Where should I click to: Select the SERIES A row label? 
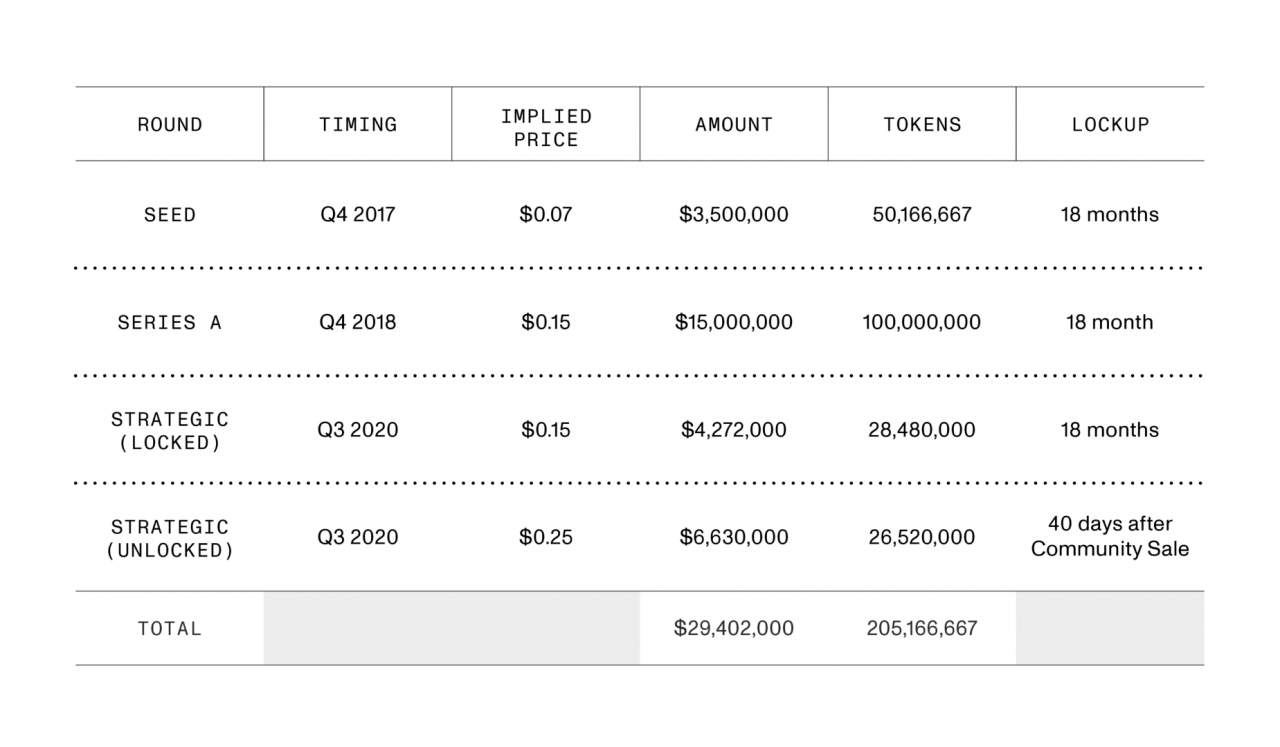pos(170,323)
